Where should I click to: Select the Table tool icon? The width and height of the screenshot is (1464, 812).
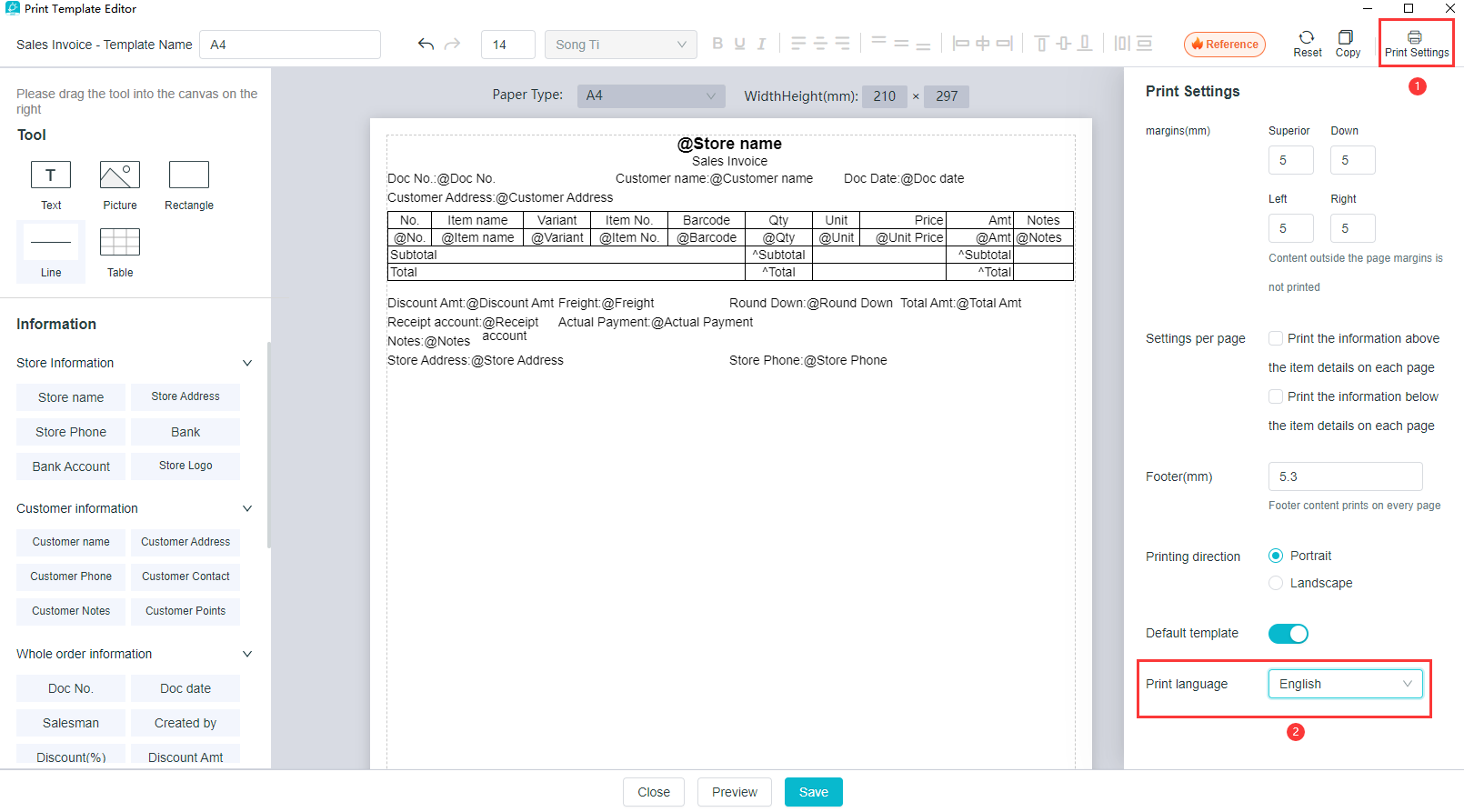(x=120, y=243)
